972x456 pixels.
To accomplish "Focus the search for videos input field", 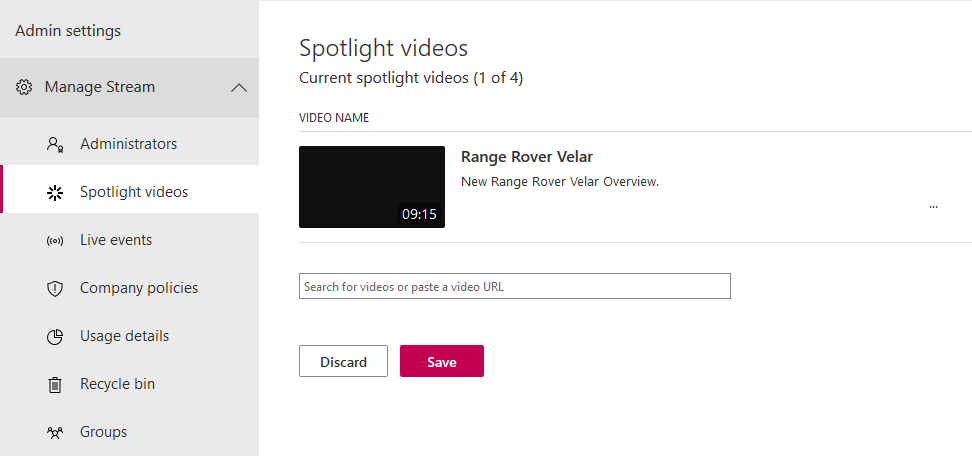I will point(515,287).
